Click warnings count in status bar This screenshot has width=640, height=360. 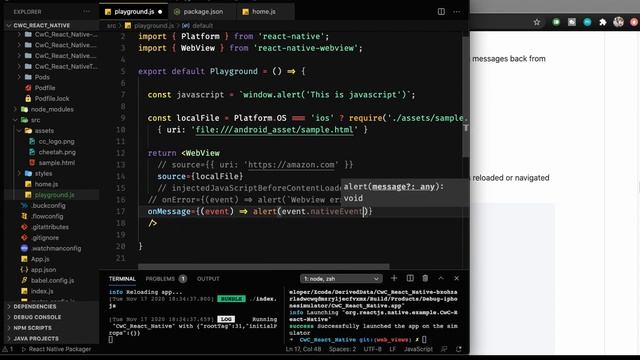pos(8,349)
